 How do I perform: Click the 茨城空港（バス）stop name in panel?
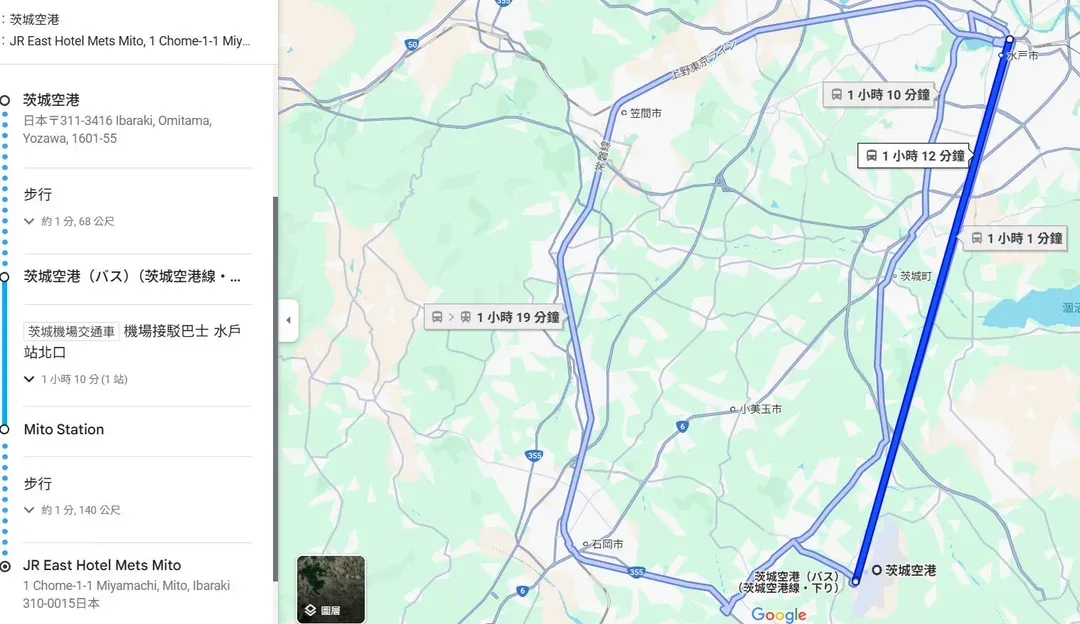[132, 276]
